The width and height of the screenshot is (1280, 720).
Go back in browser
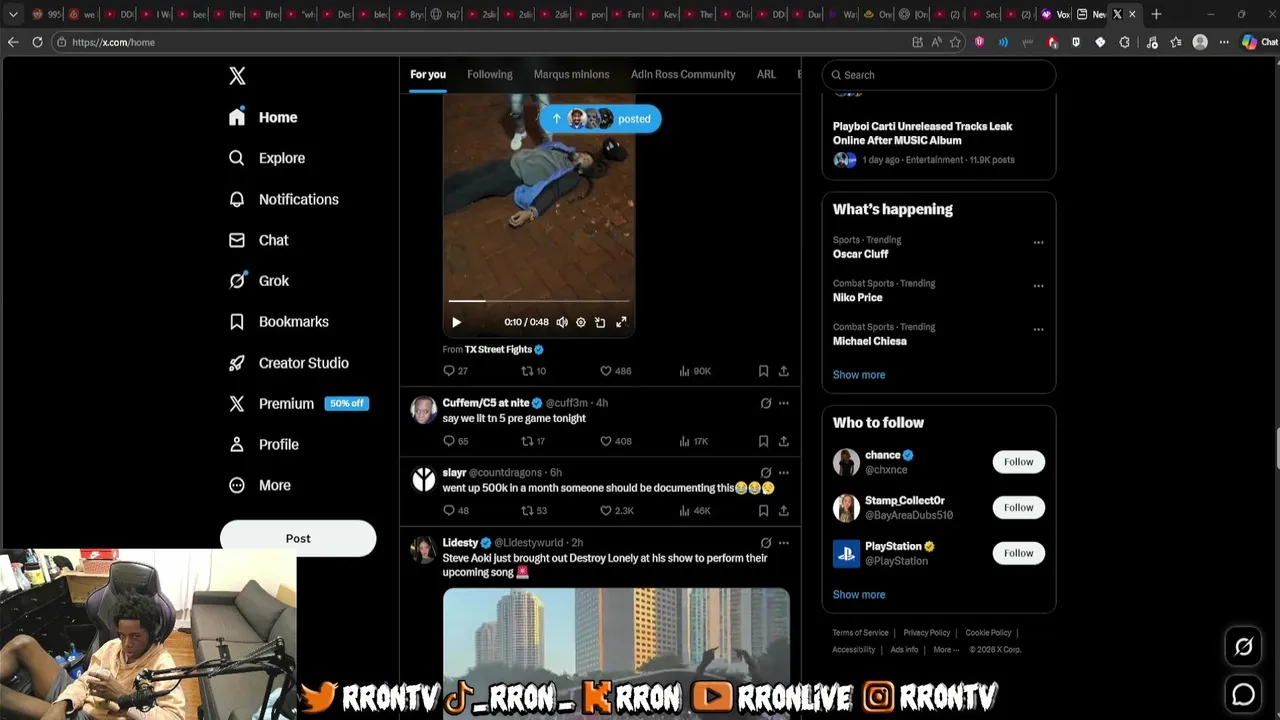tap(13, 42)
